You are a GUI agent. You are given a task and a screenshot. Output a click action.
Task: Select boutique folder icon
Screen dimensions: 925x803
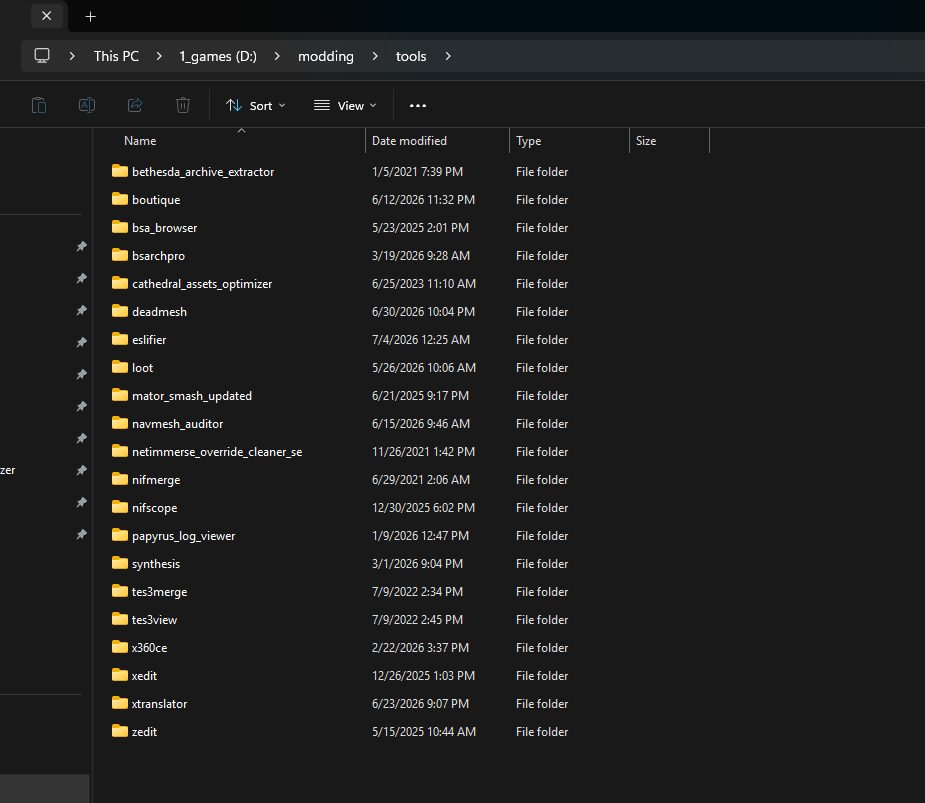tap(120, 199)
